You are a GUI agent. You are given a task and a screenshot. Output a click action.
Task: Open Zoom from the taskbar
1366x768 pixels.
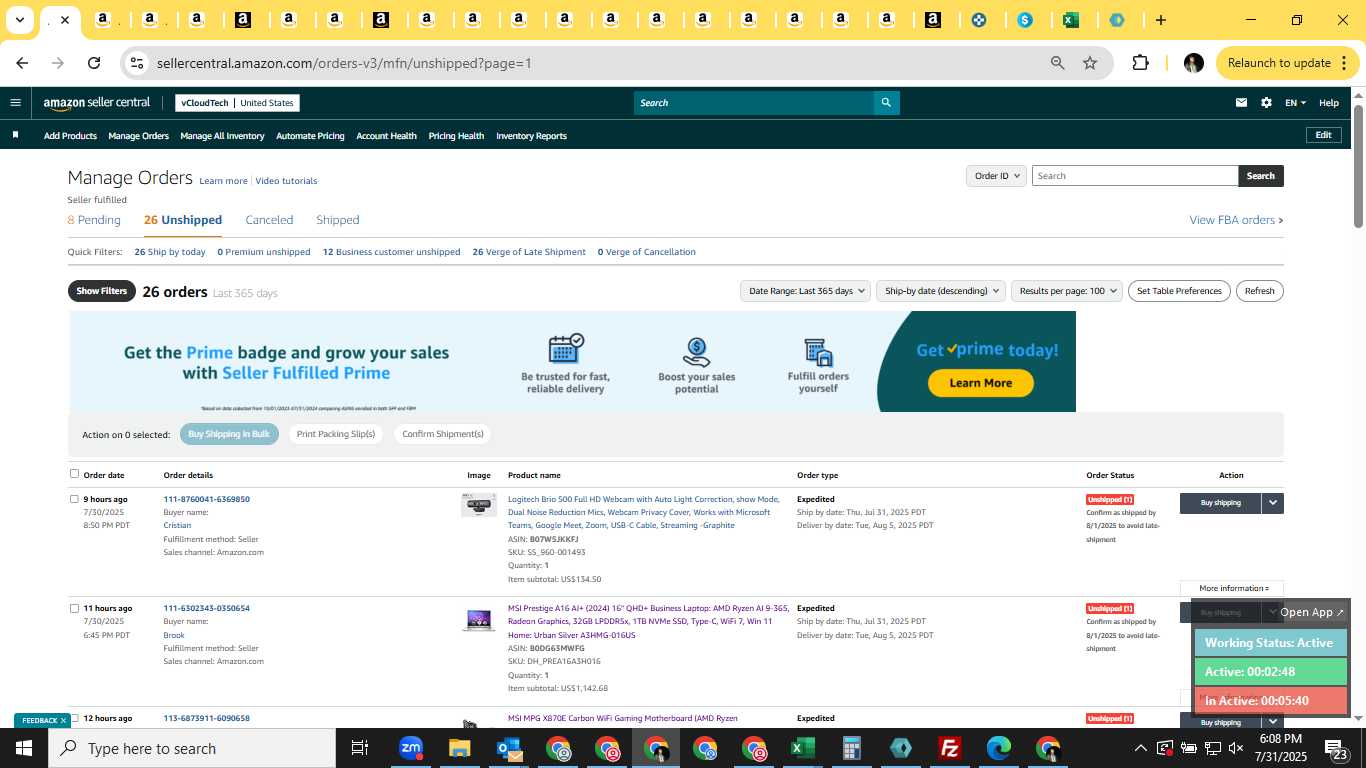click(410, 748)
